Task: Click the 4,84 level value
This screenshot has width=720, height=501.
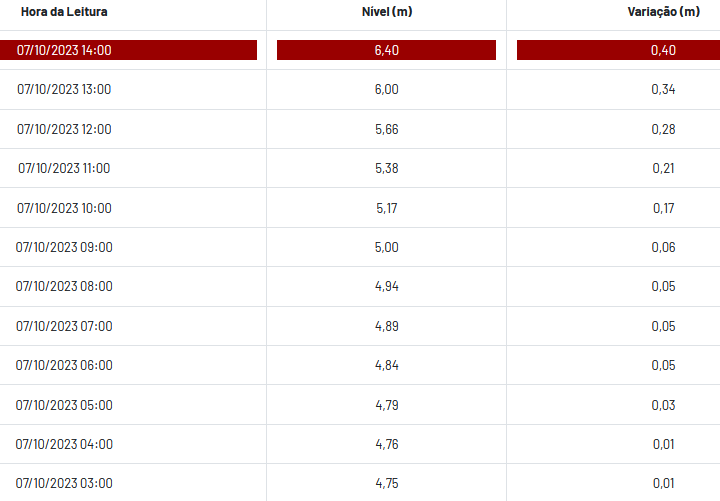Action: [387, 365]
